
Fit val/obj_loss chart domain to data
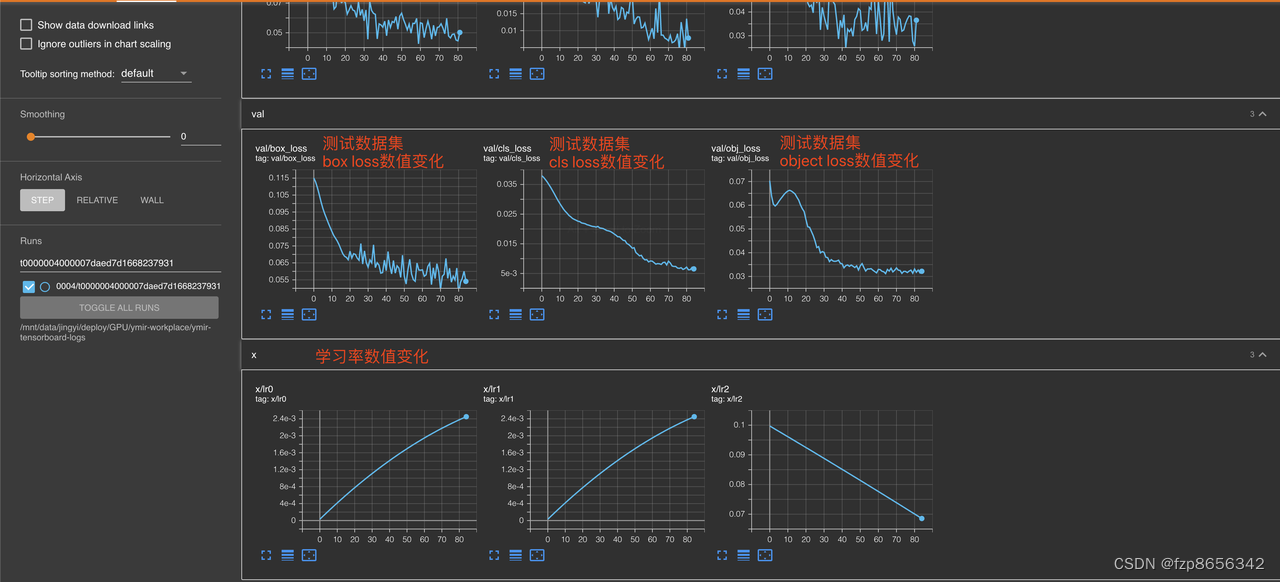[765, 314]
